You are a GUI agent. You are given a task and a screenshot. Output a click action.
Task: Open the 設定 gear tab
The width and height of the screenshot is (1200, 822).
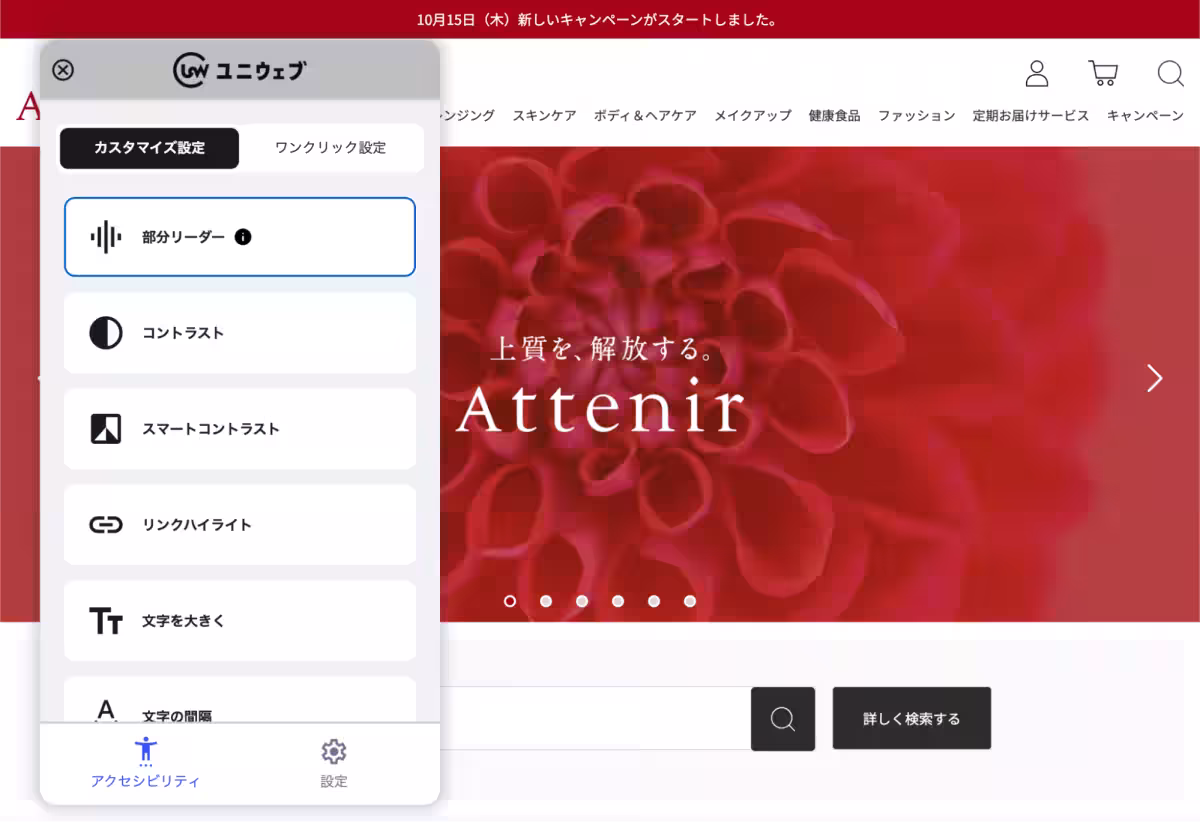click(x=334, y=763)
